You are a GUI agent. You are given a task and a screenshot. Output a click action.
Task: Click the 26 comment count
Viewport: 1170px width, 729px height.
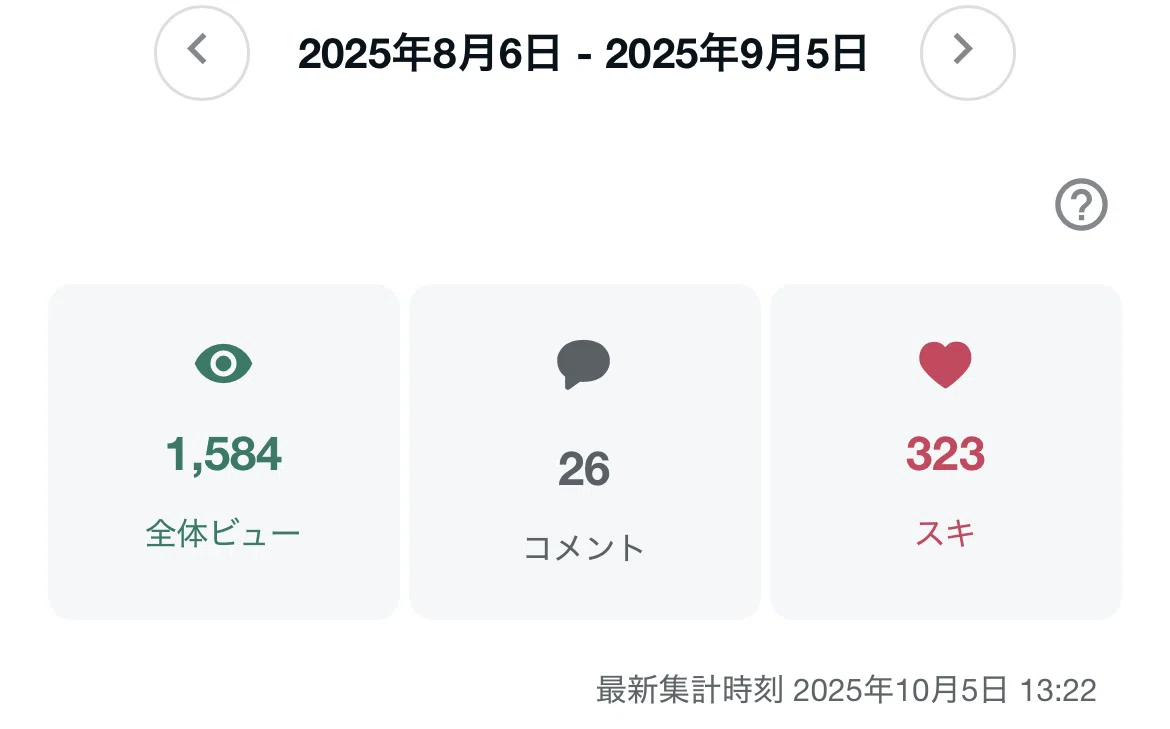584,469
